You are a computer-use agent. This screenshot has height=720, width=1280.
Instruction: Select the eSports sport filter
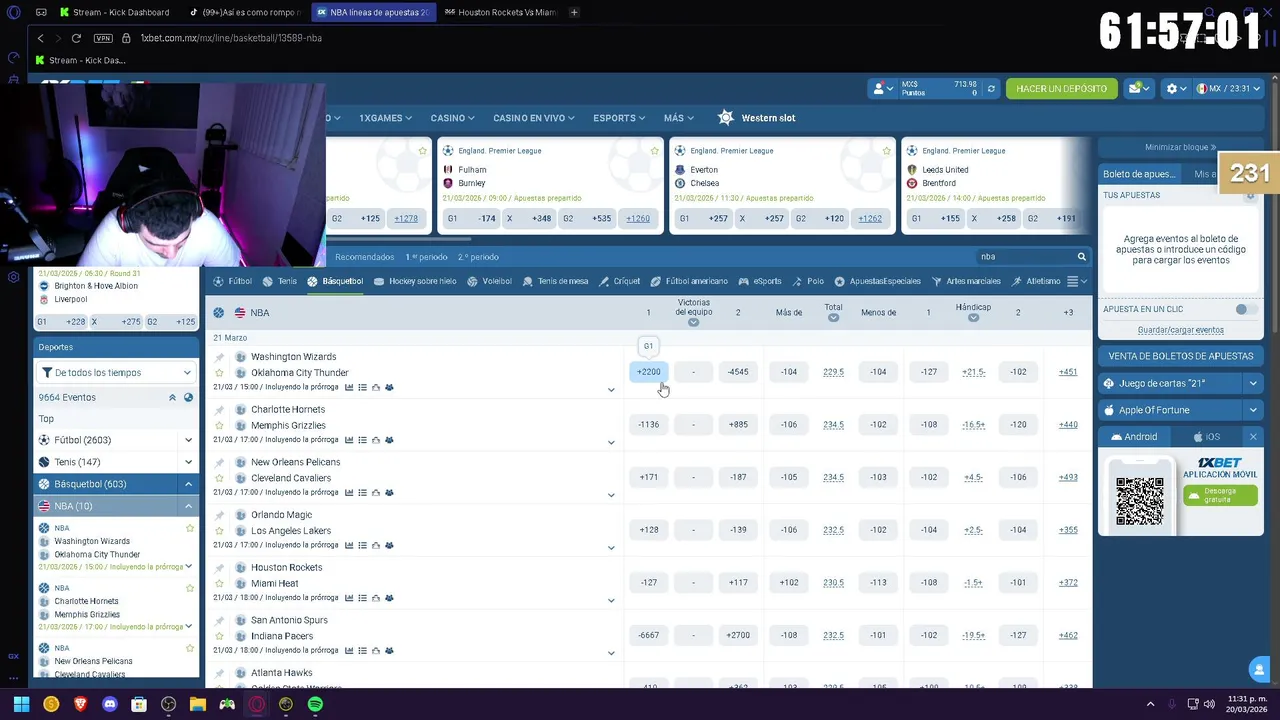click(760, 282)
